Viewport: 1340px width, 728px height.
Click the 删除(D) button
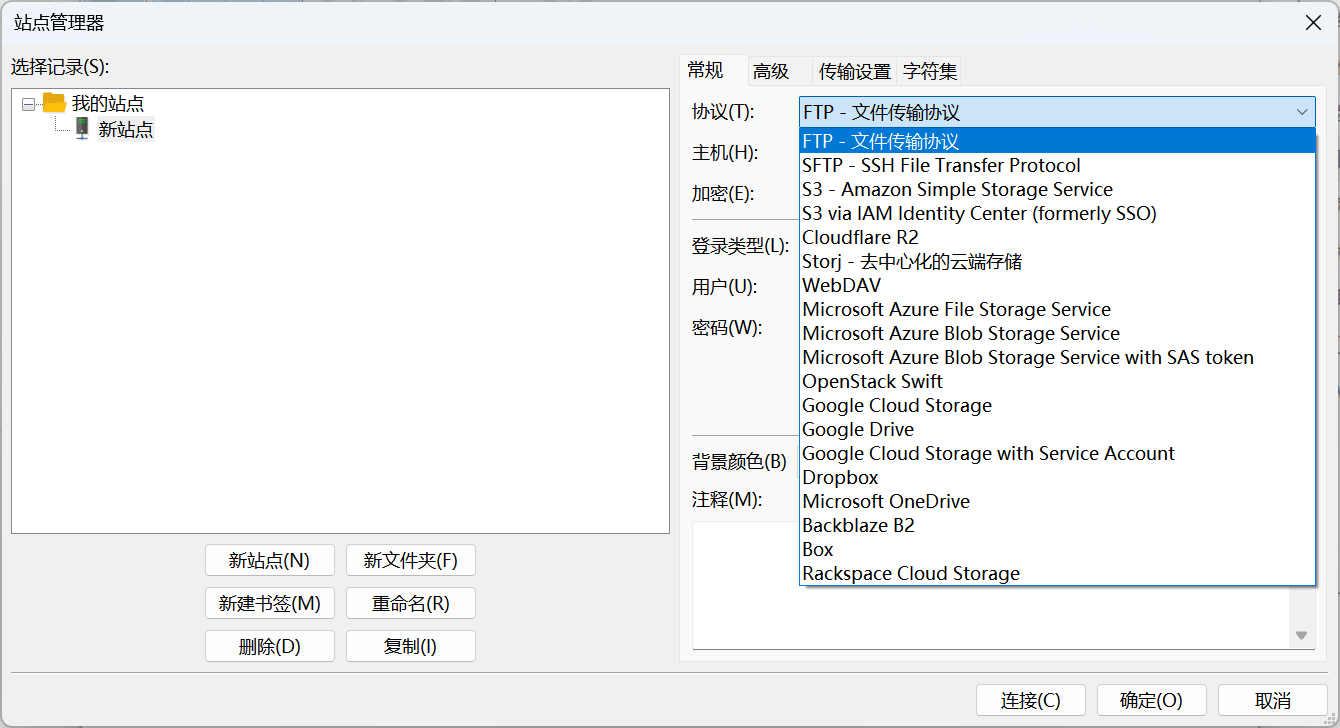coord(270,646)
